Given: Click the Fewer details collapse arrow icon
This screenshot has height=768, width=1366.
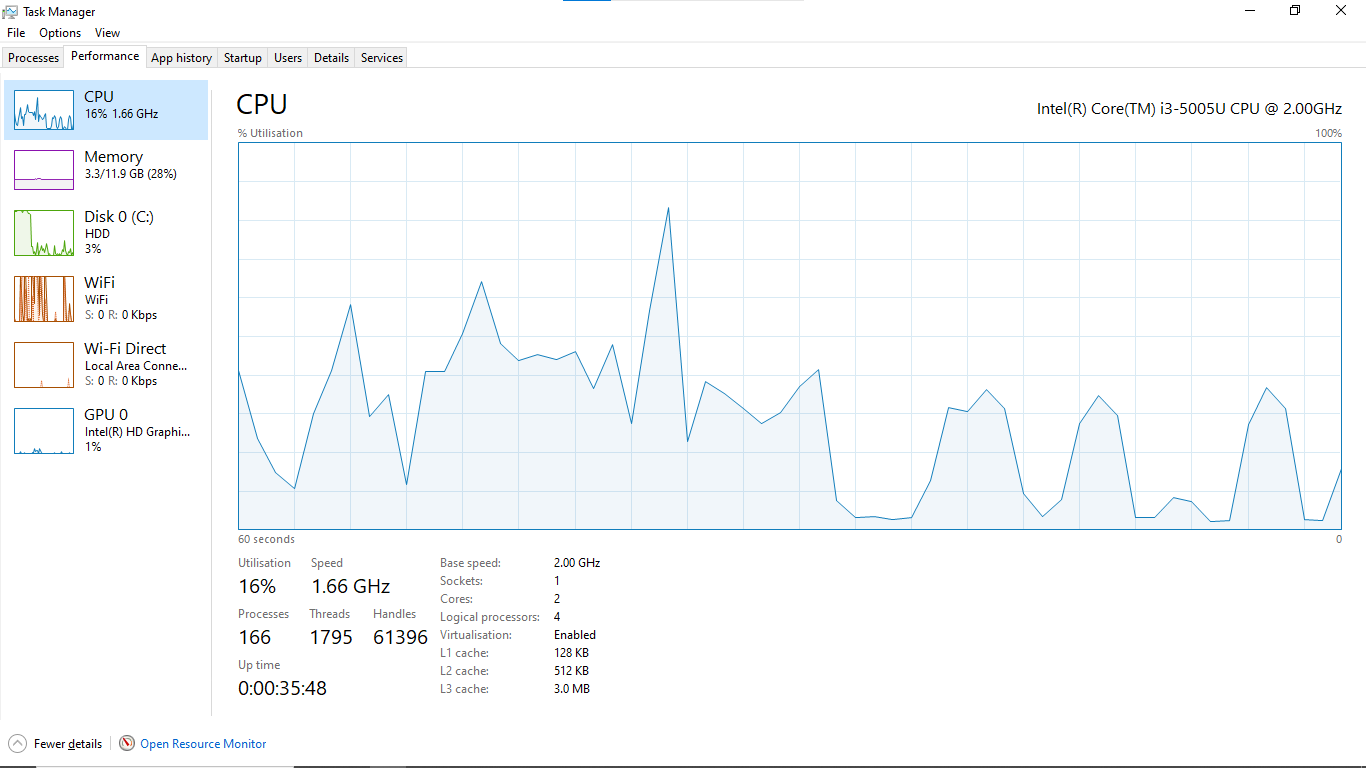Looking at the screenshot, I should (x=18, y=743).
